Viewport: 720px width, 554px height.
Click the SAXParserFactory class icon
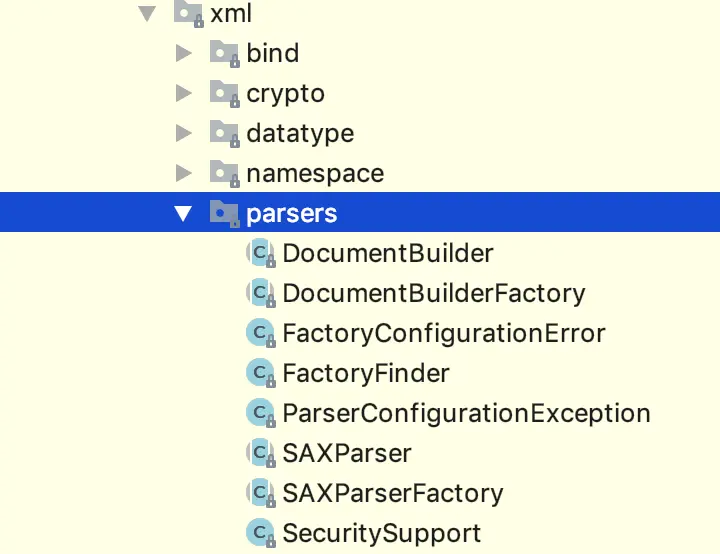pos(260,493)
